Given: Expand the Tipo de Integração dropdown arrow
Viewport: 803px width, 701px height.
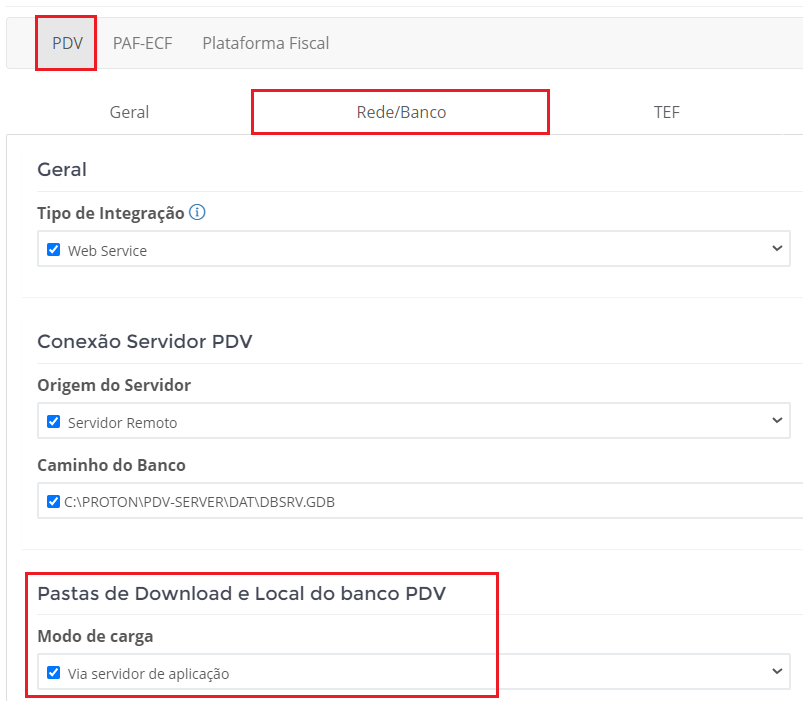Looking at the screenshot, I should (777, 248).
